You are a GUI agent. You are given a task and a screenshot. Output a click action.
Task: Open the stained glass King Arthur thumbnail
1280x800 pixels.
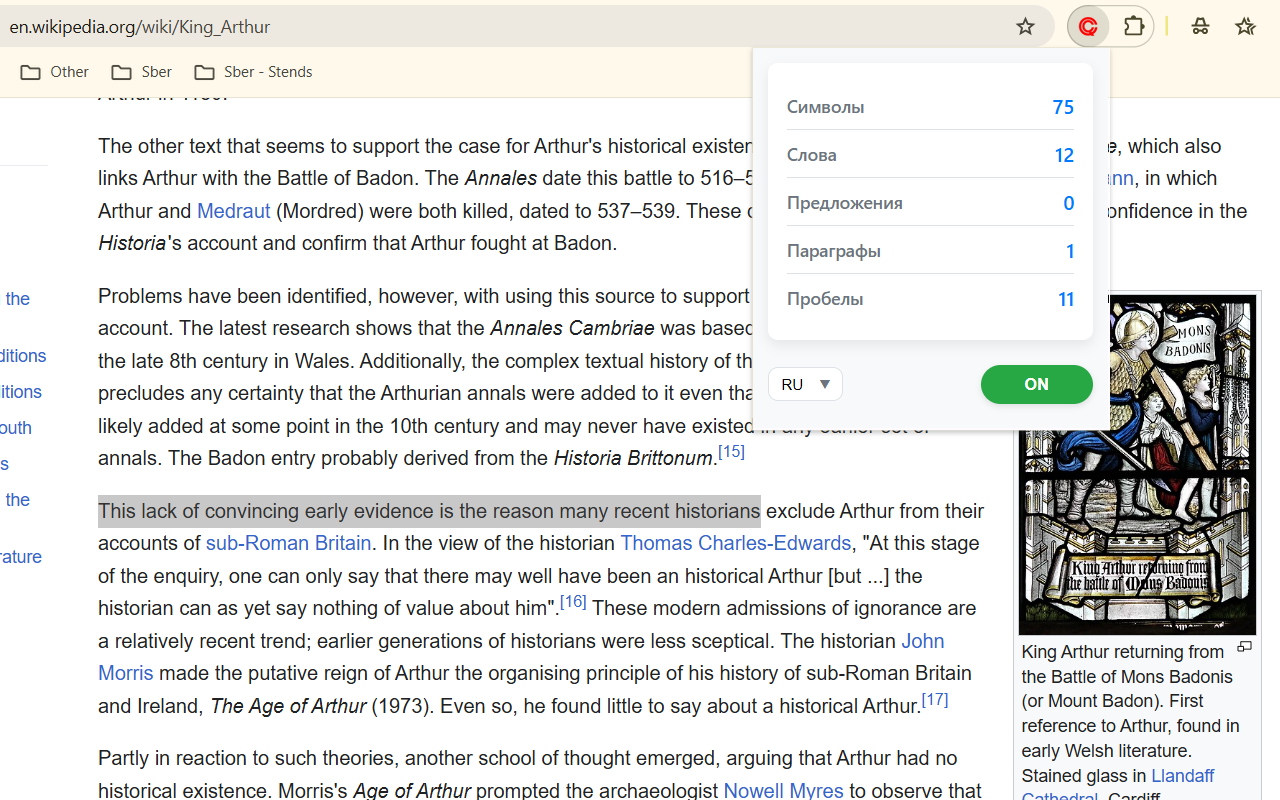[x=1138, y=463]
